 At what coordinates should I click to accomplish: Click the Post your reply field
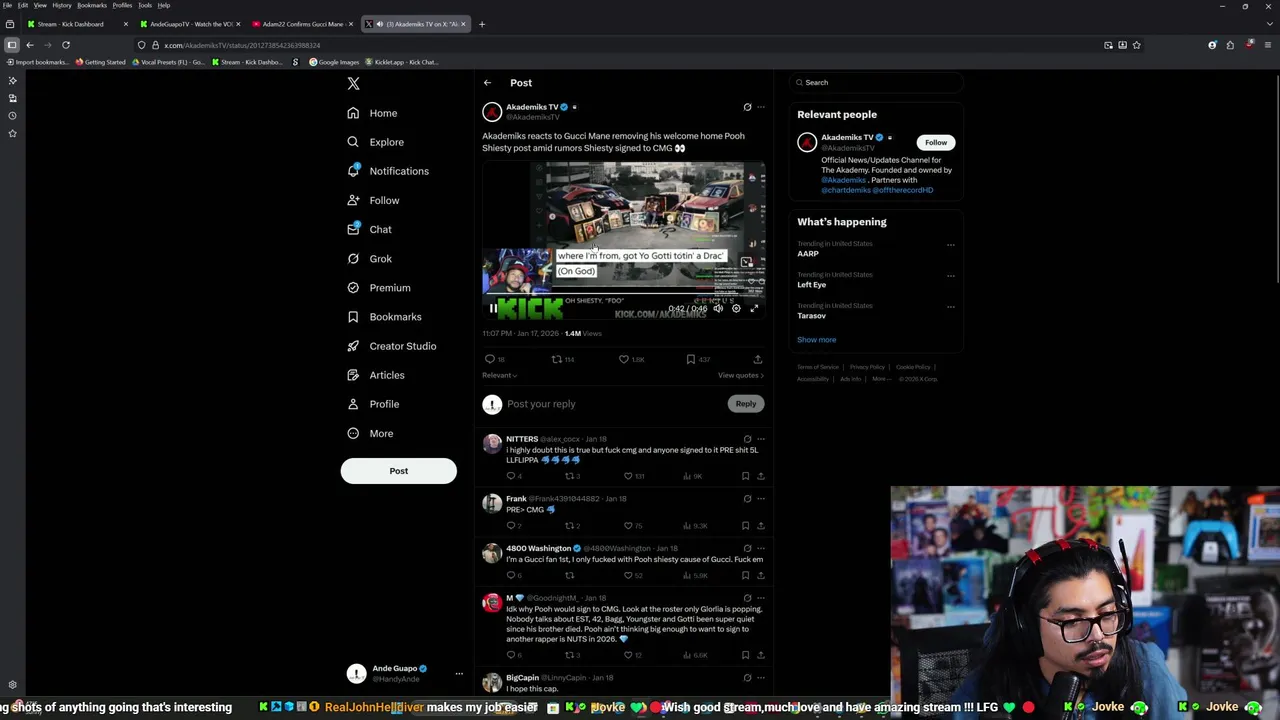(x=612, y=404)
